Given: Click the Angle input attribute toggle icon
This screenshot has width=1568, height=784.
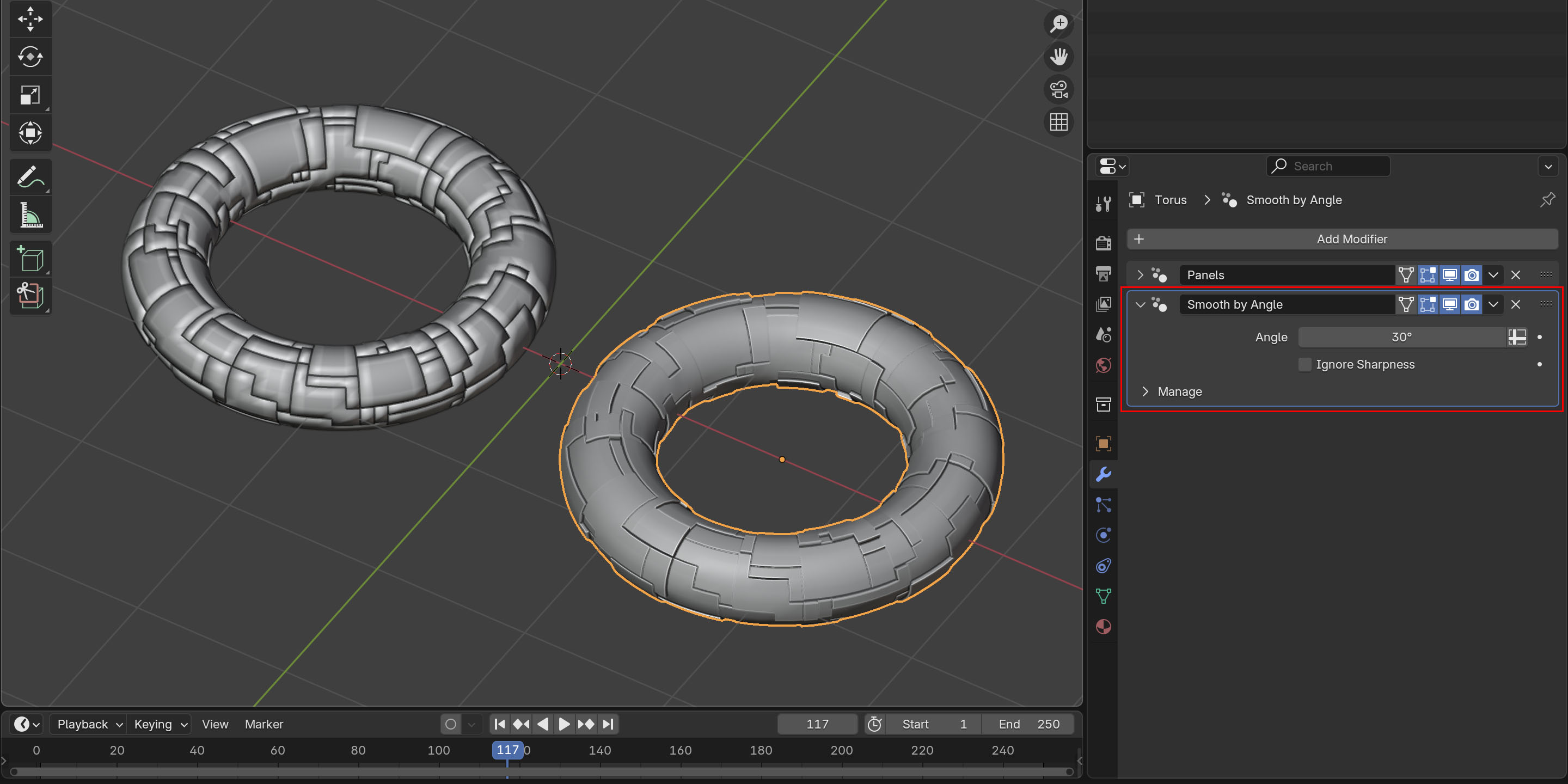Looking at the screenshot, I should pos(1517,336).
